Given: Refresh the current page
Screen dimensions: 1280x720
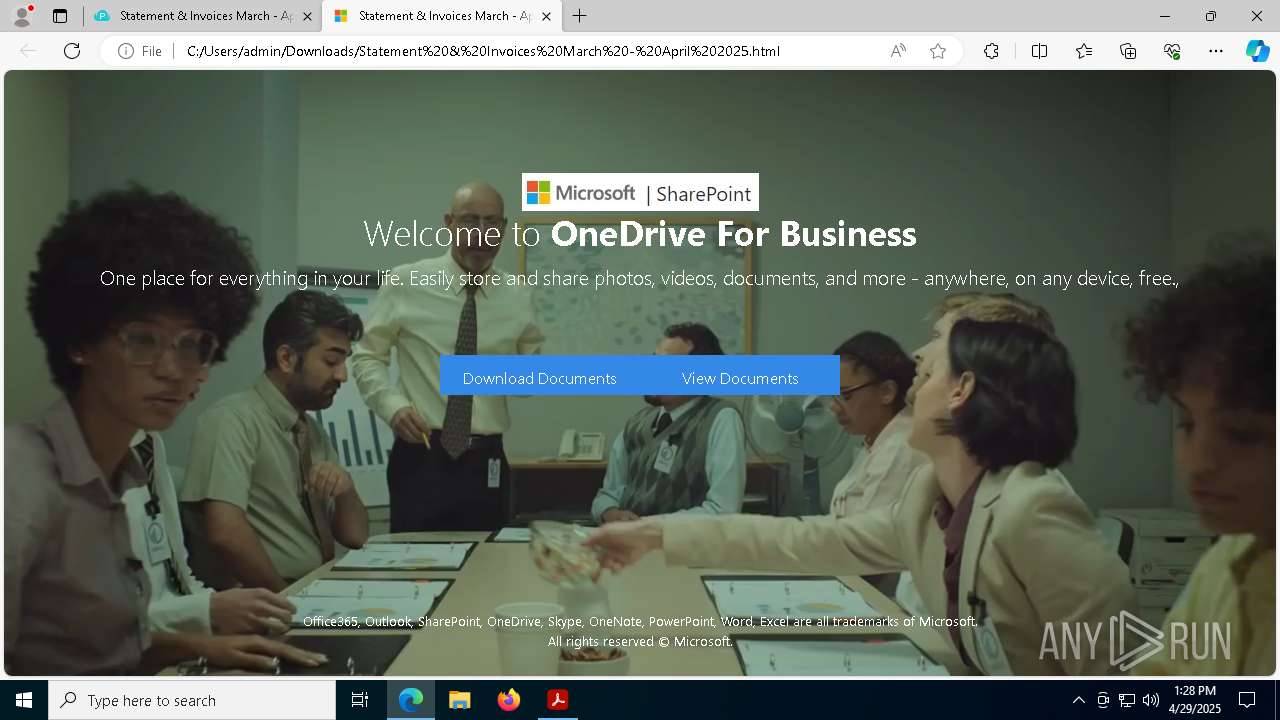Looking at the screenshot, I should (x=72, y=51).
